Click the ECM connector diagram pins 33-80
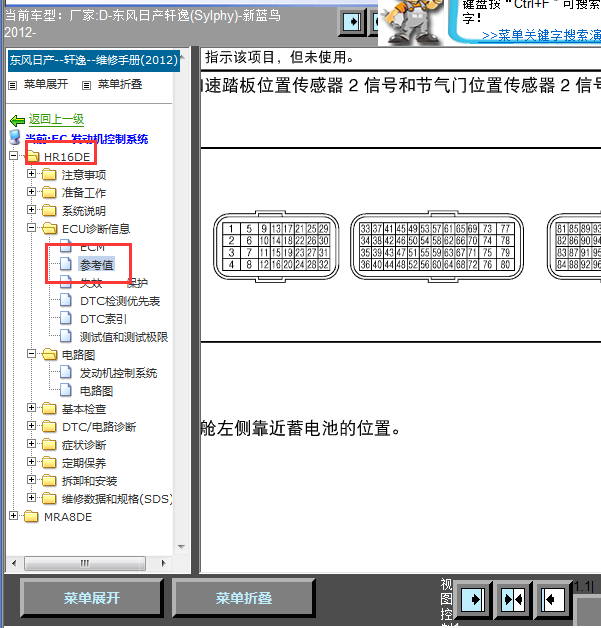This screenshot has height=628, width=601. tap(437, 246)
